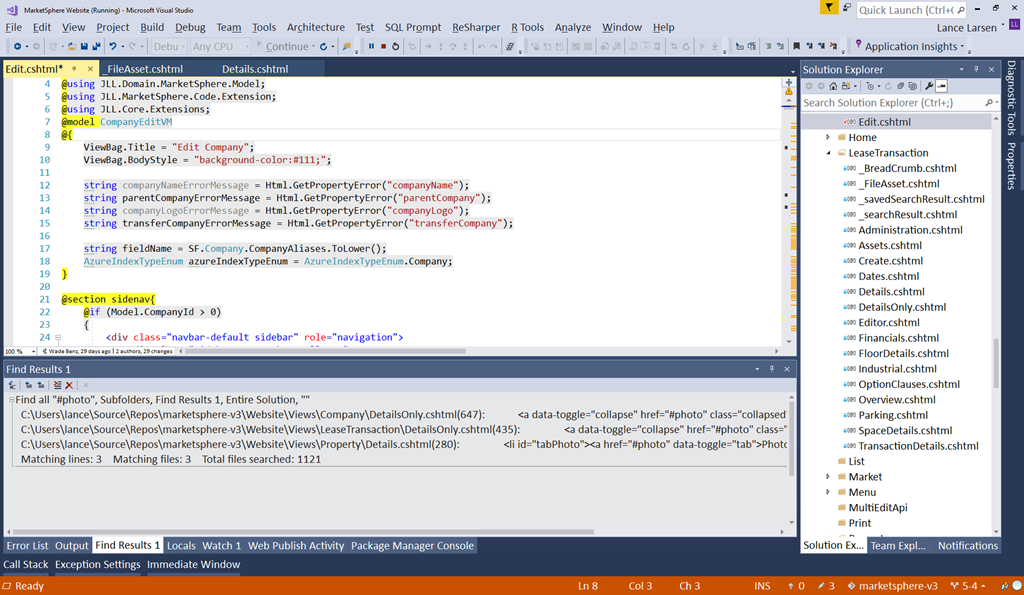The width and height of the screenshot is (1024, 595).
Task: Click the feedback notifications flag icon
Action: click(x=829, y=7)
